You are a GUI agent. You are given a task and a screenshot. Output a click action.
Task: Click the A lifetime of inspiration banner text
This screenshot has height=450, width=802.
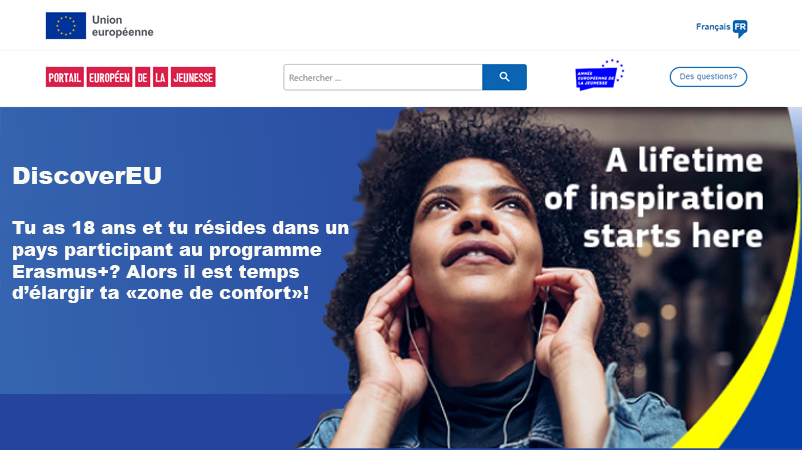654,198
